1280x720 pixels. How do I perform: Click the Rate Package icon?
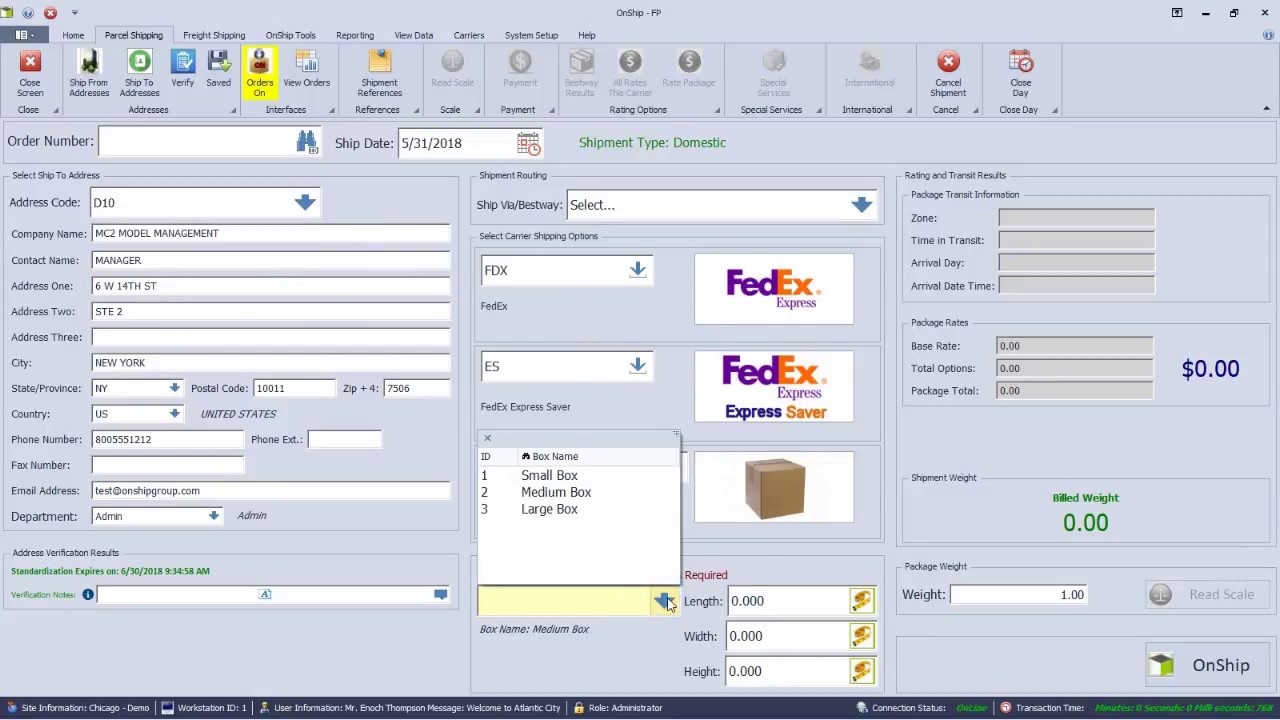[x=689, y=70]
